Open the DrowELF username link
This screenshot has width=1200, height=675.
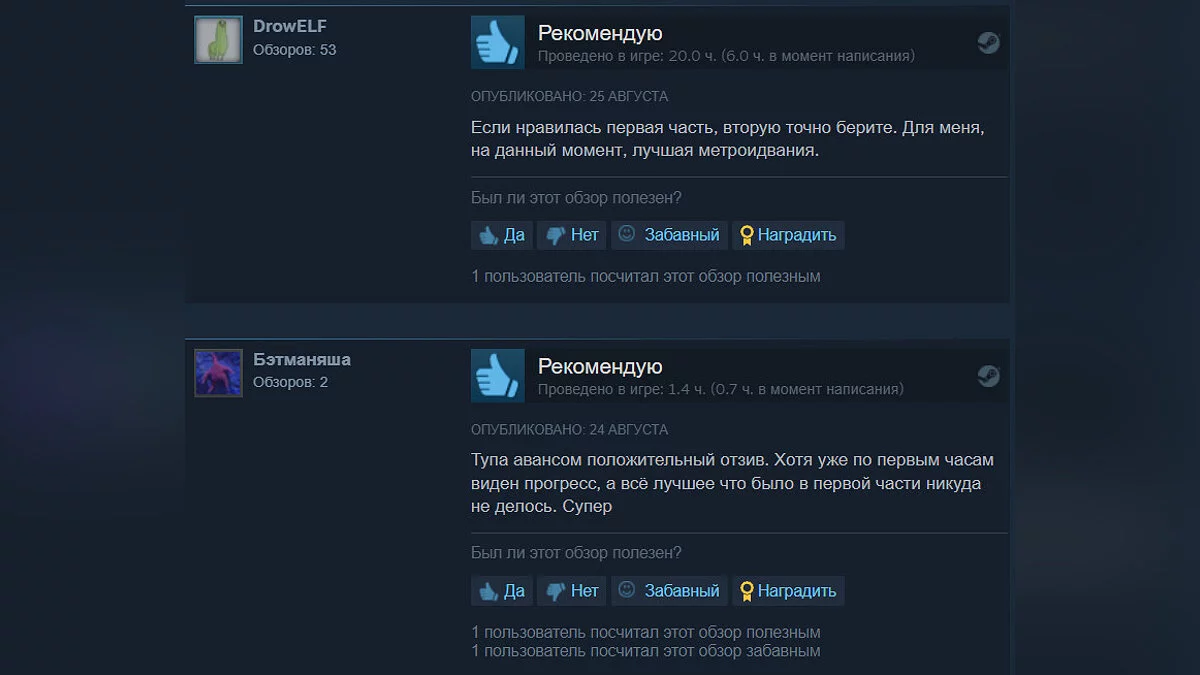[x=290, y=27]
